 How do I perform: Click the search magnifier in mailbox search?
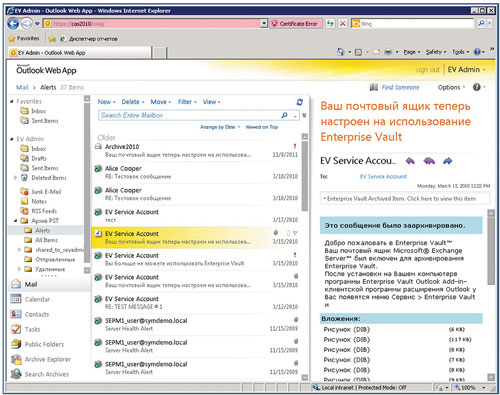point(284,115)
